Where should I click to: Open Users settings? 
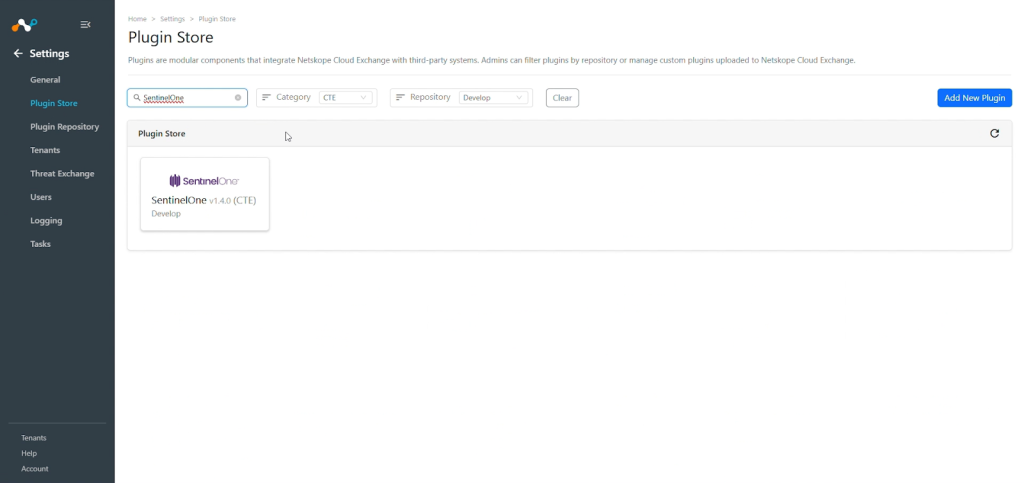click(40, 197)
